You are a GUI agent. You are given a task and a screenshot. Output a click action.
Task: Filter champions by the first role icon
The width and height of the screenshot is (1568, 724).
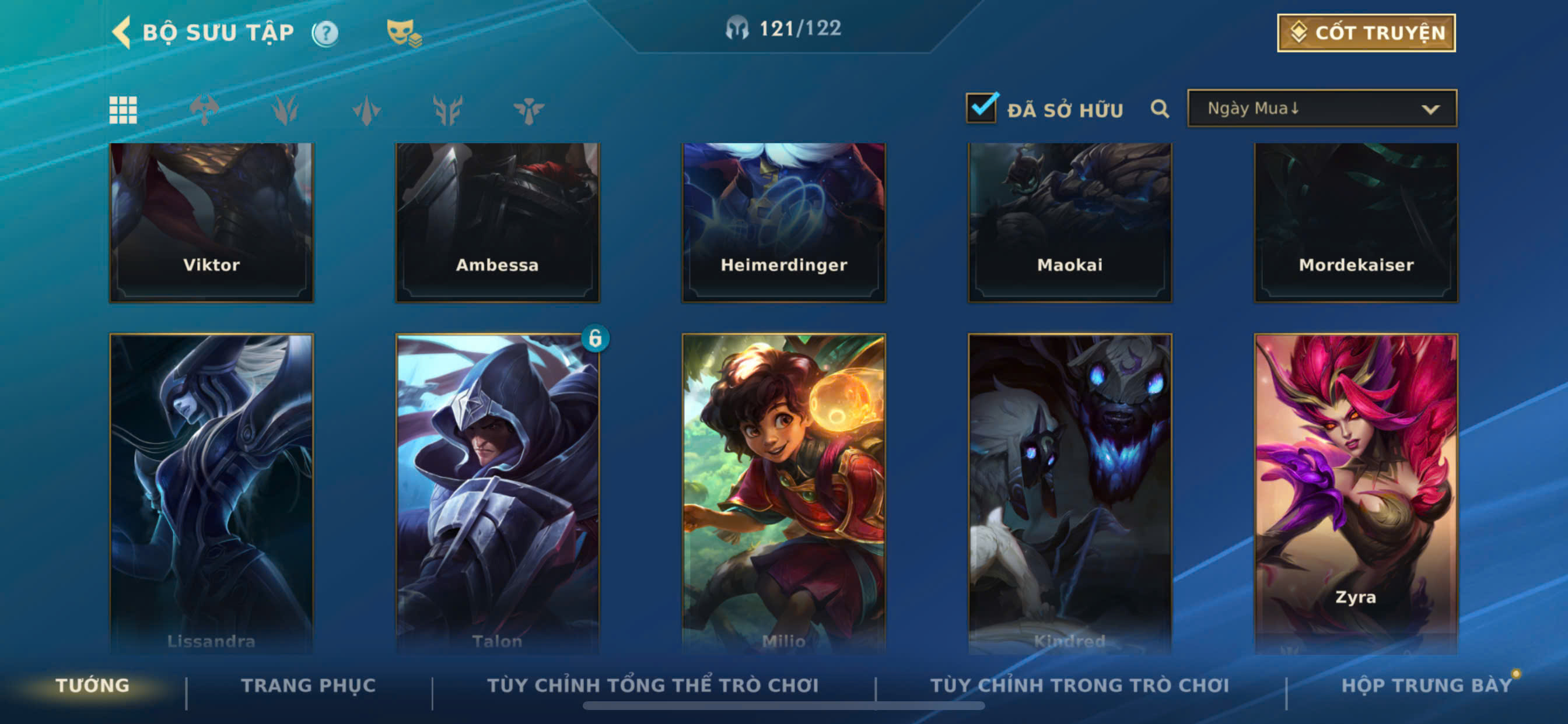pos(205,110)
